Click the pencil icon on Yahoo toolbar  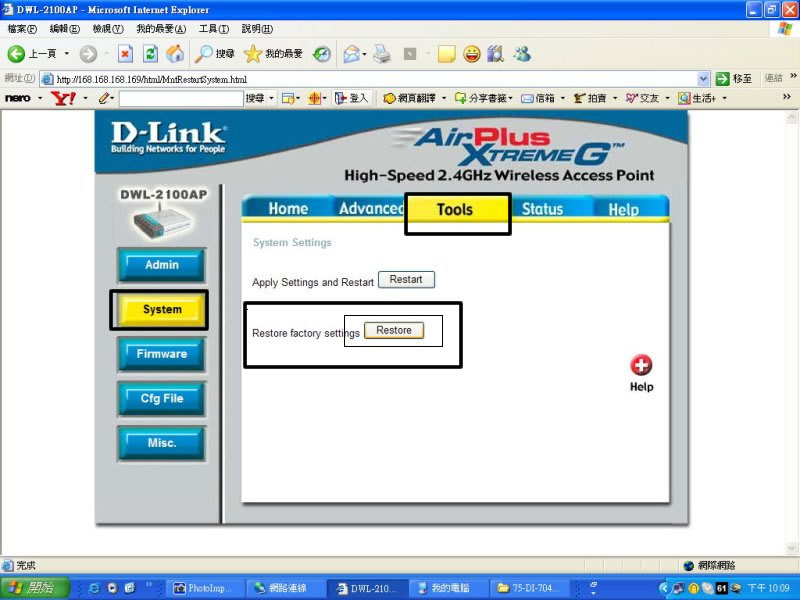[104, 98]
